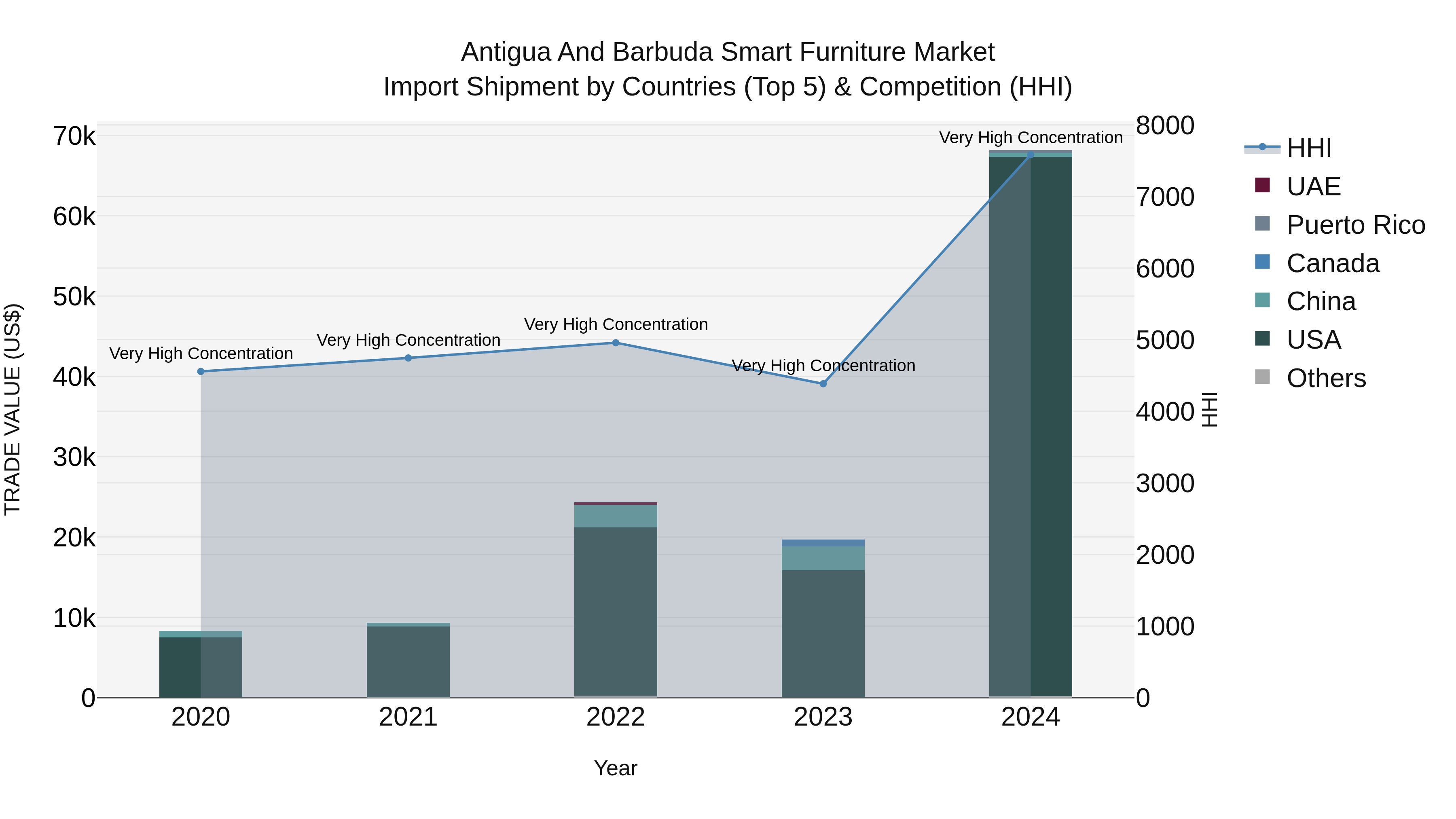Click the 2020 x-axis year label

(x=201, y=717)
